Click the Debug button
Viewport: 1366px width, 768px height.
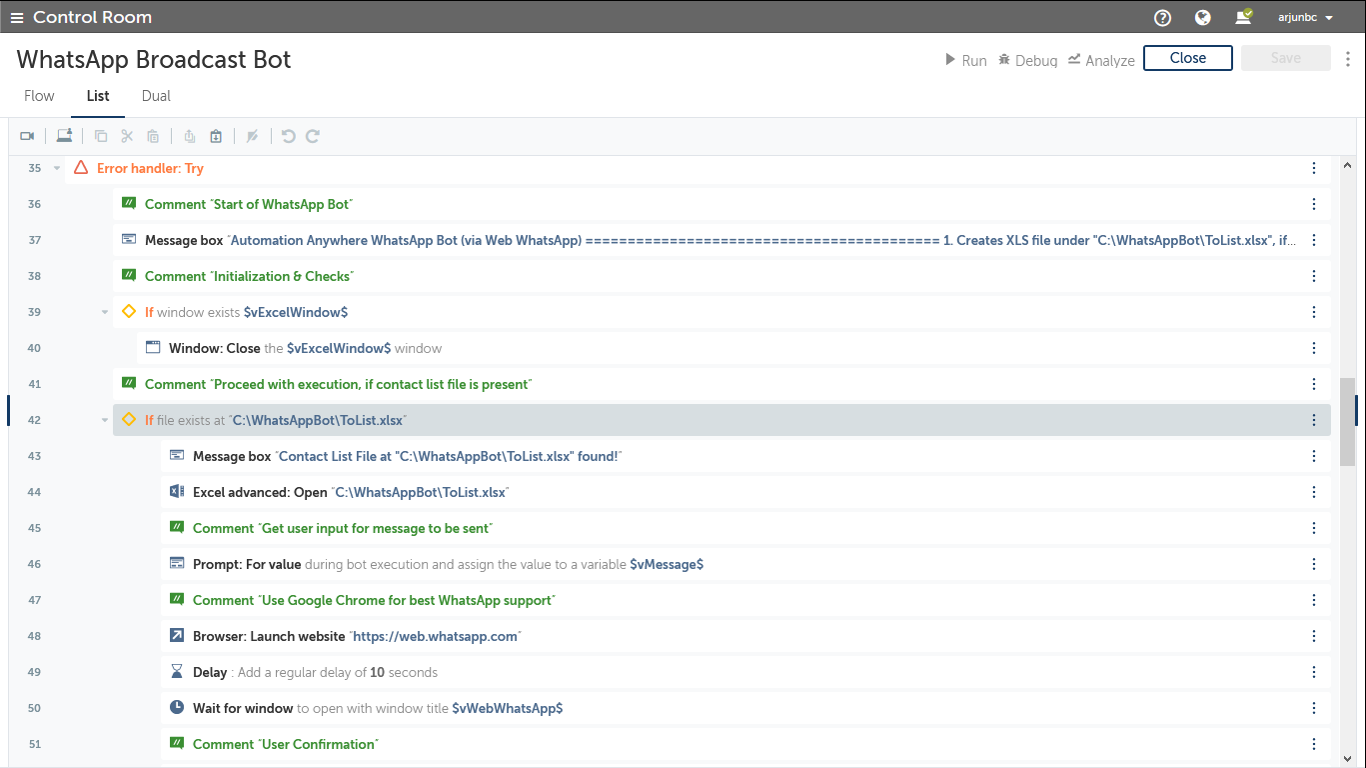(x=1027, y=60)
